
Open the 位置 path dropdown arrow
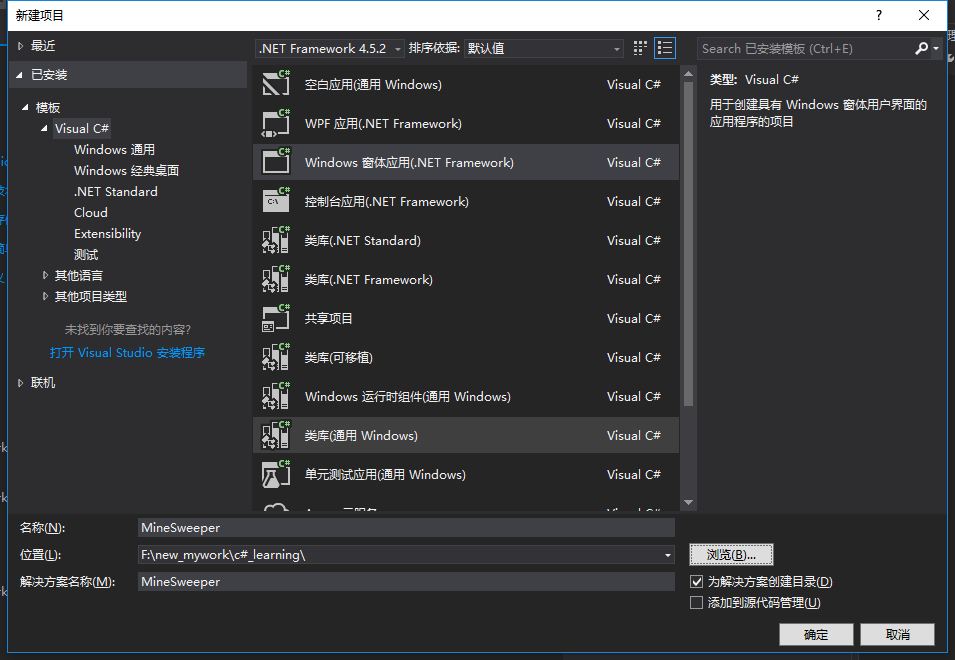pos(668,555)
